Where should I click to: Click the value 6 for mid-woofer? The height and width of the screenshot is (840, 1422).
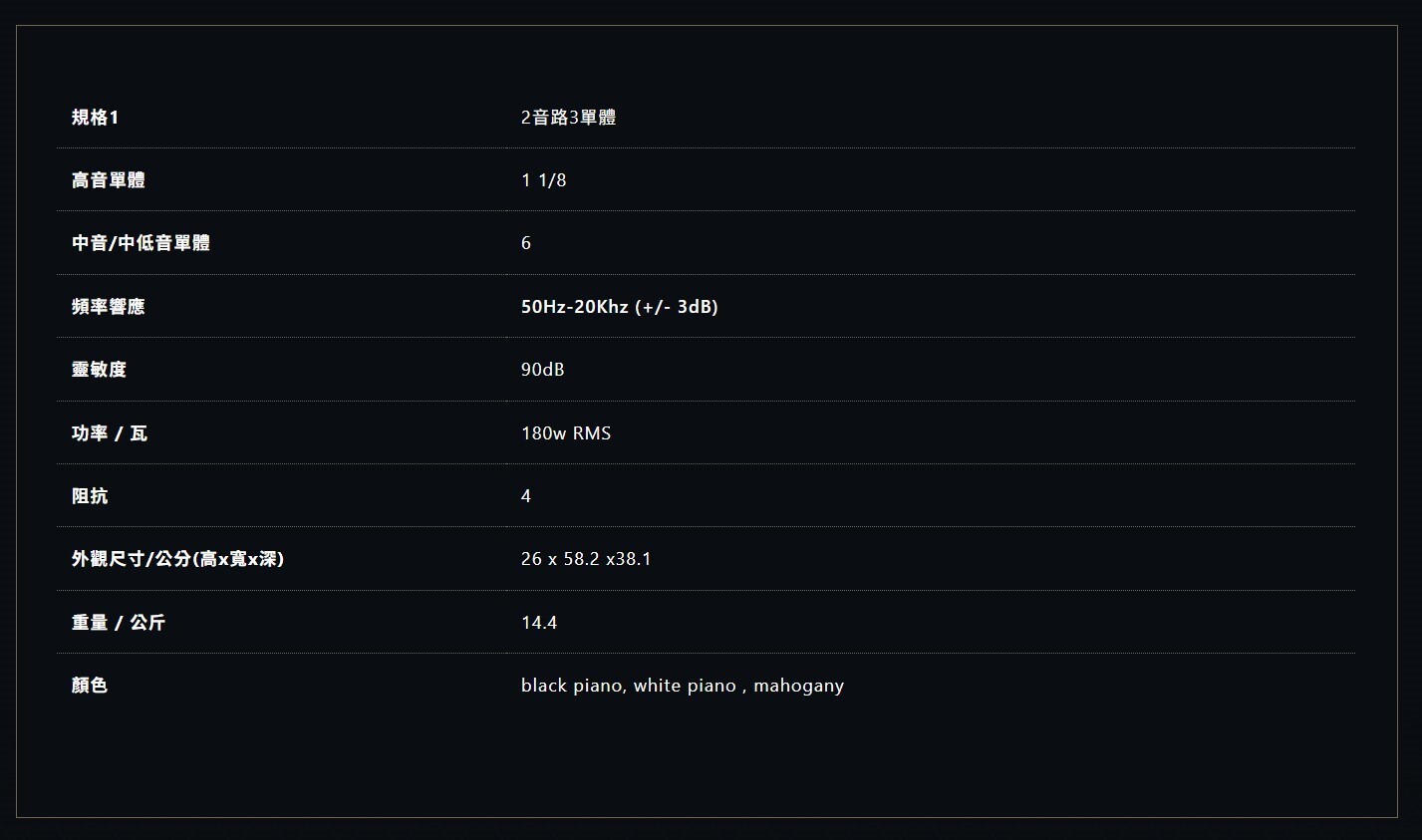pyautogui.click(x=526, y=243)
